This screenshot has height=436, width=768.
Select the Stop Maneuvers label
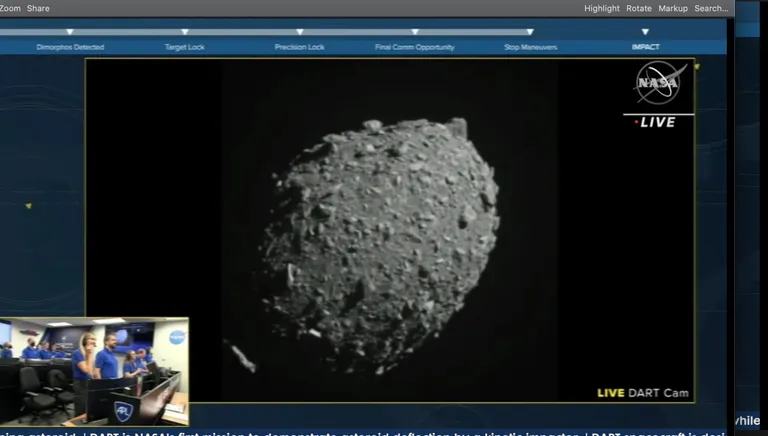(x=530, y=47)
